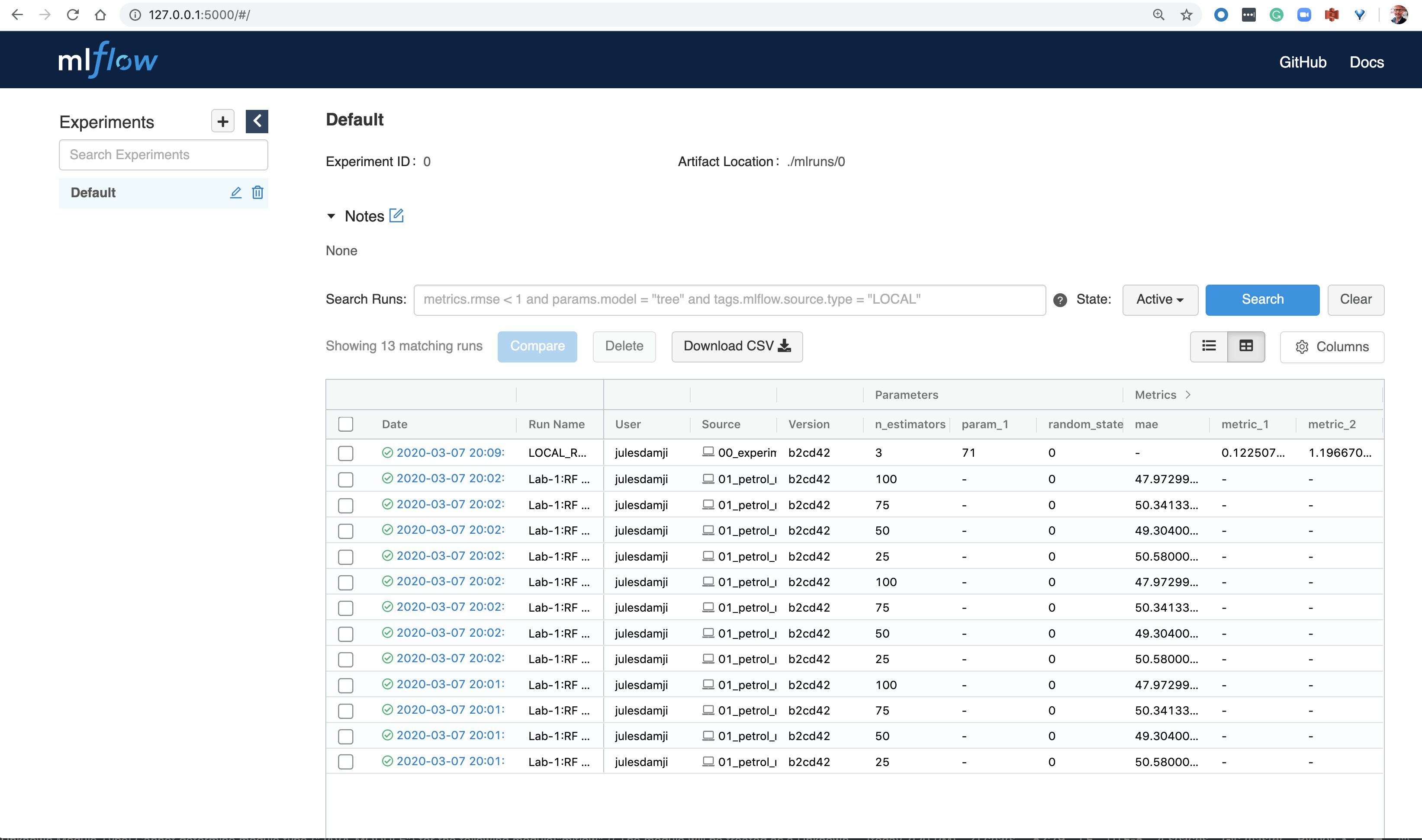The height and width of the screenshot is (840, 1422).
Task: Bookmark page with browser star icon
Action: pyautogui.click(x=1187, y=15)
